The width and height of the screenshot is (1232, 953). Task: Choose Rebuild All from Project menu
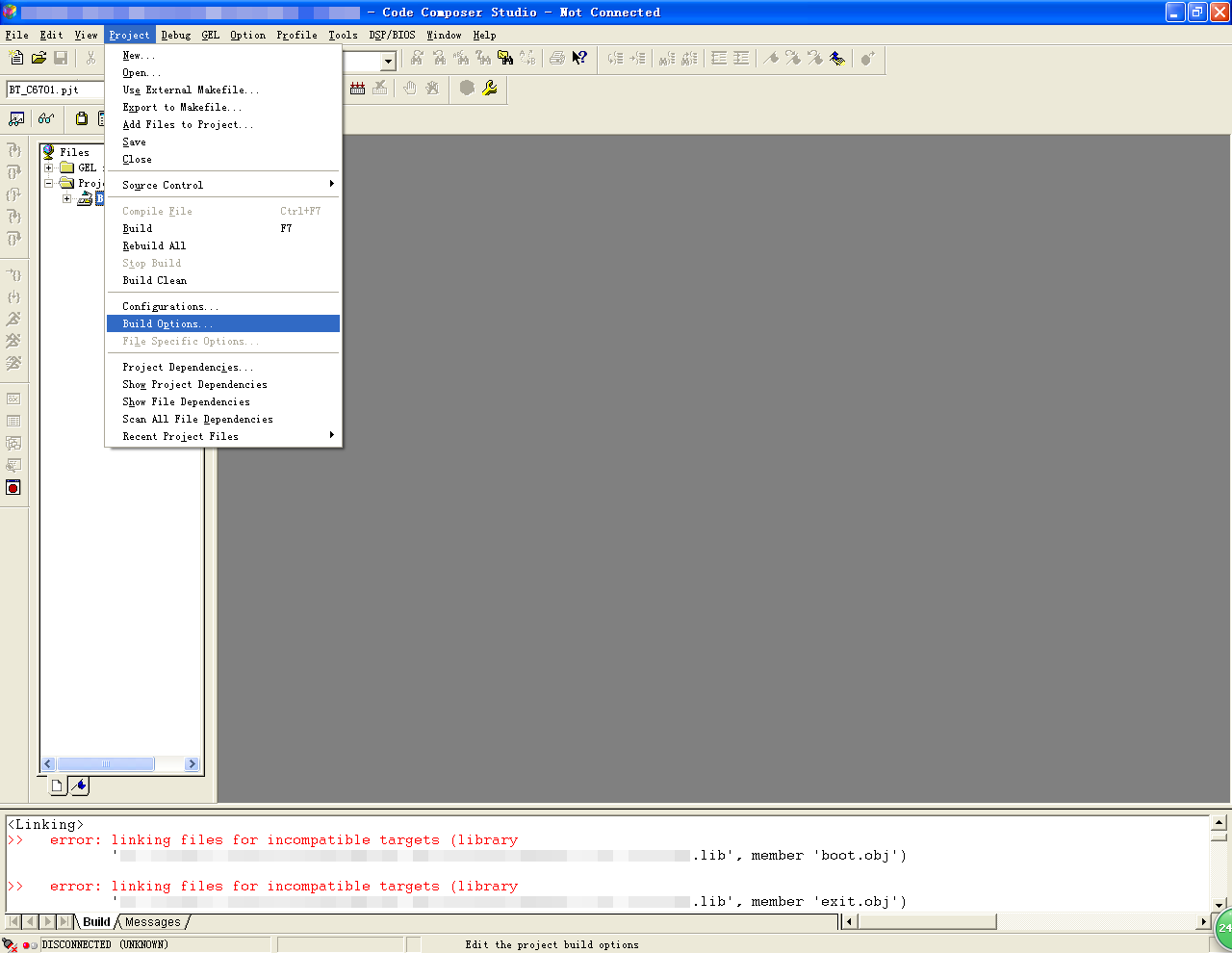[x=223, y=245]
